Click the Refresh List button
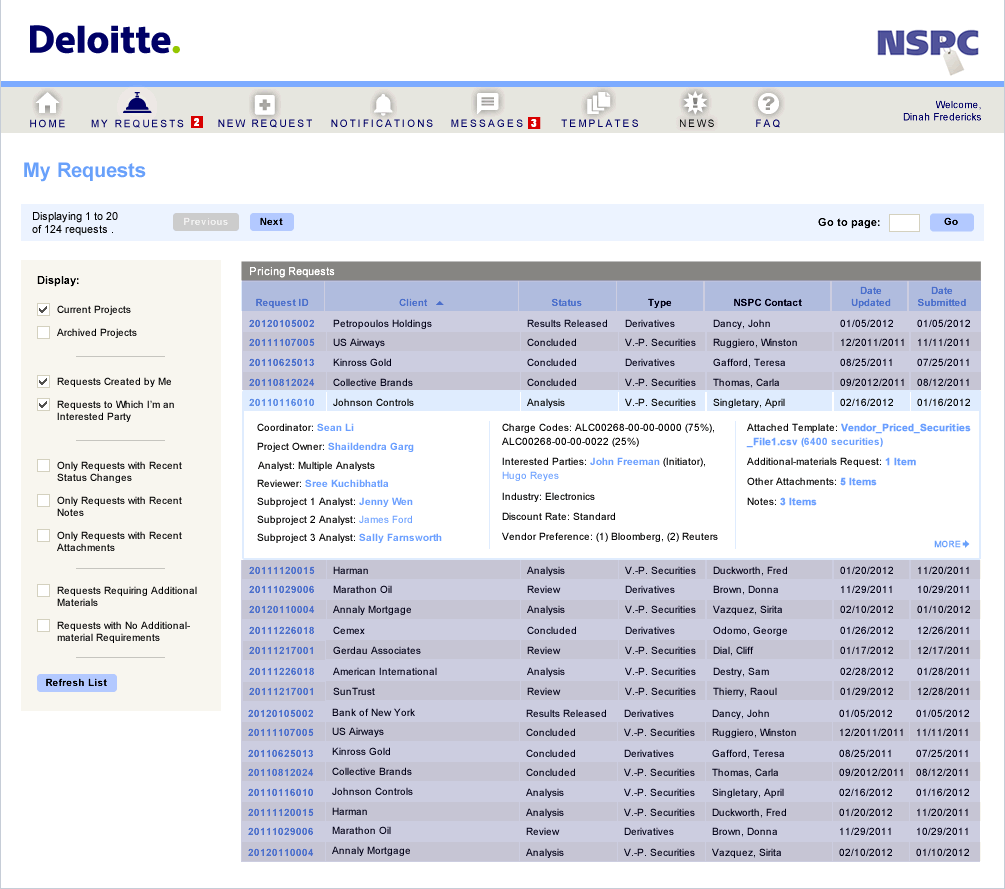1005x889 pixels. click(77, 683)
